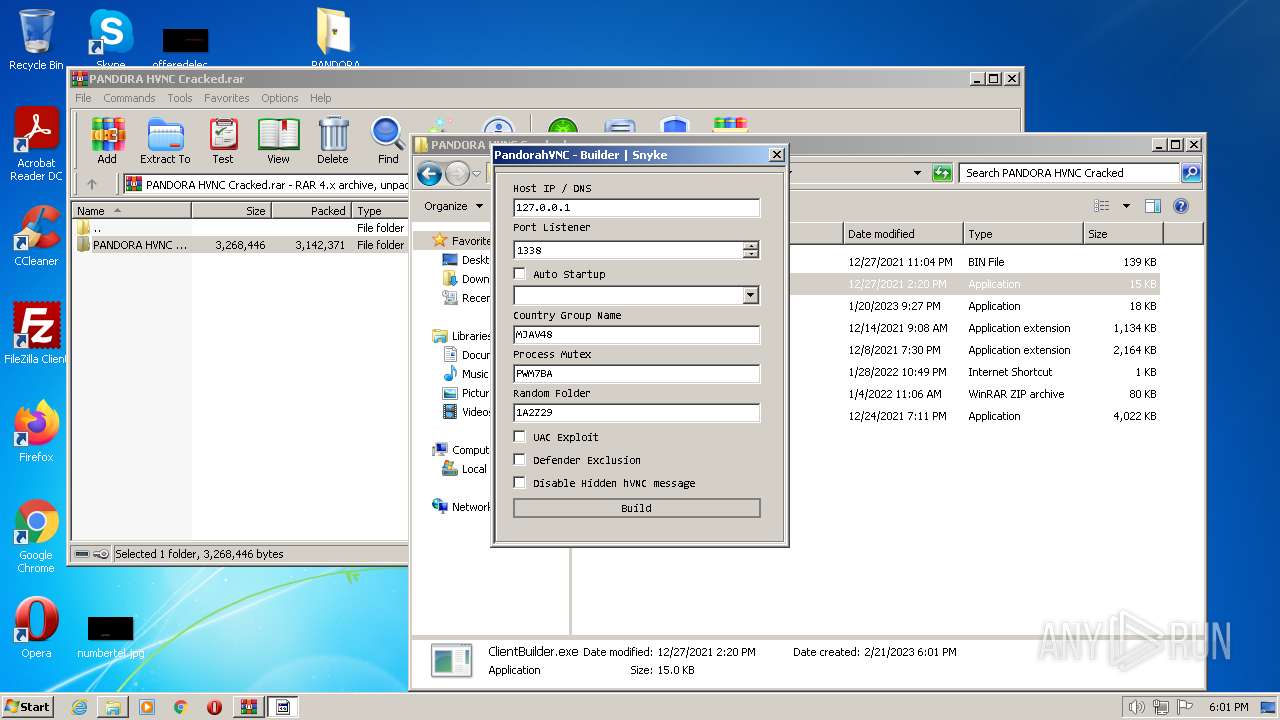This screenshot has height=720, width=1280.
Task: Tick the Defender Exclusion checkbox
Action: [519, 460]
